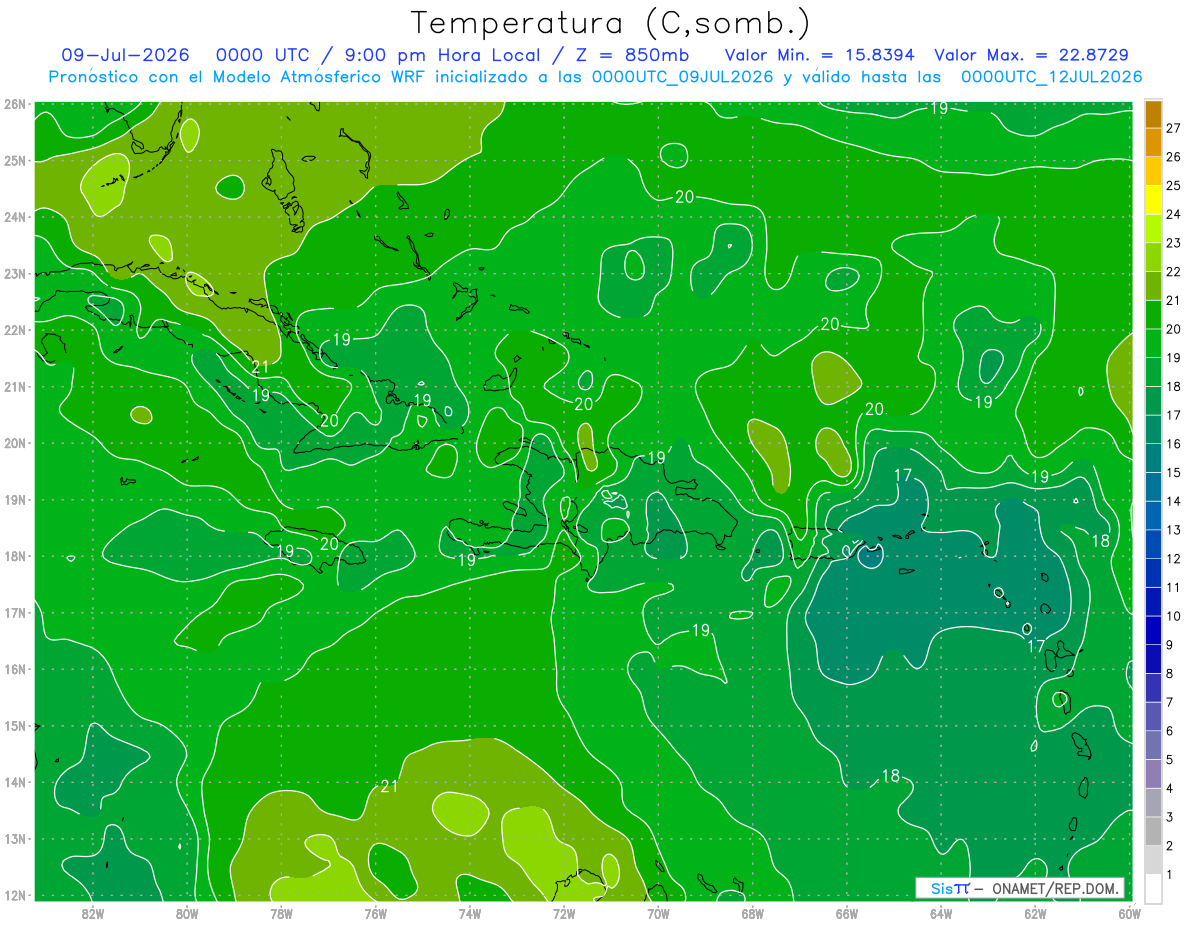Click the "68W" longitude label
Screen dimensions: 1200x927
(752, 913)
